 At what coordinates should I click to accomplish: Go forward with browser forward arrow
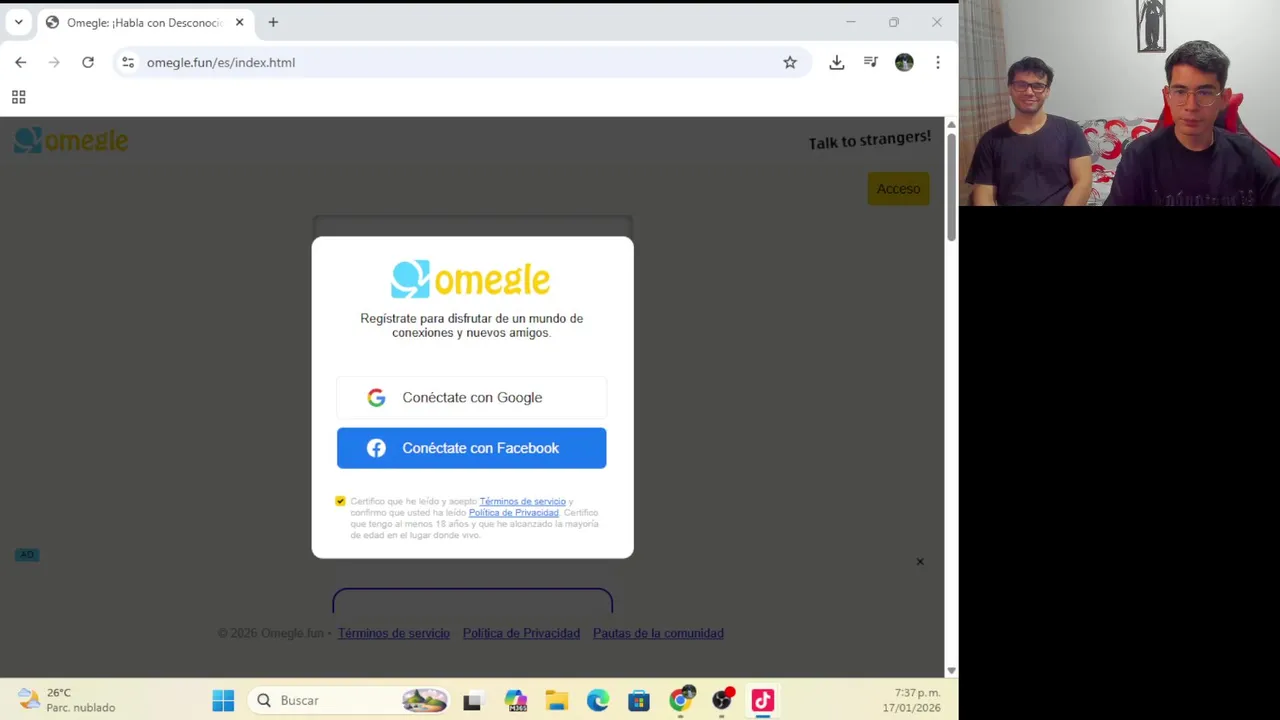54,62
